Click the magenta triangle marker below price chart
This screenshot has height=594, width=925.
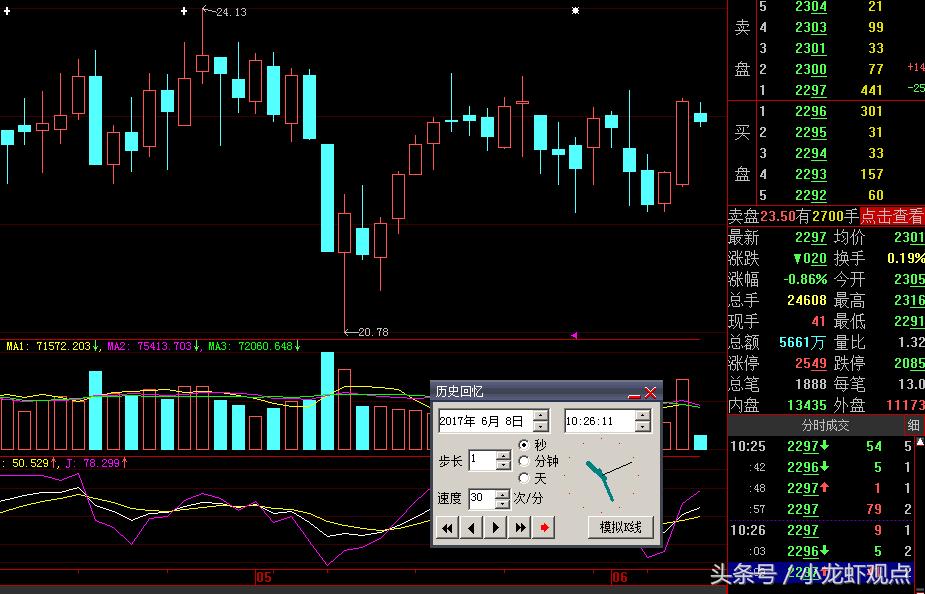[573, 335]
